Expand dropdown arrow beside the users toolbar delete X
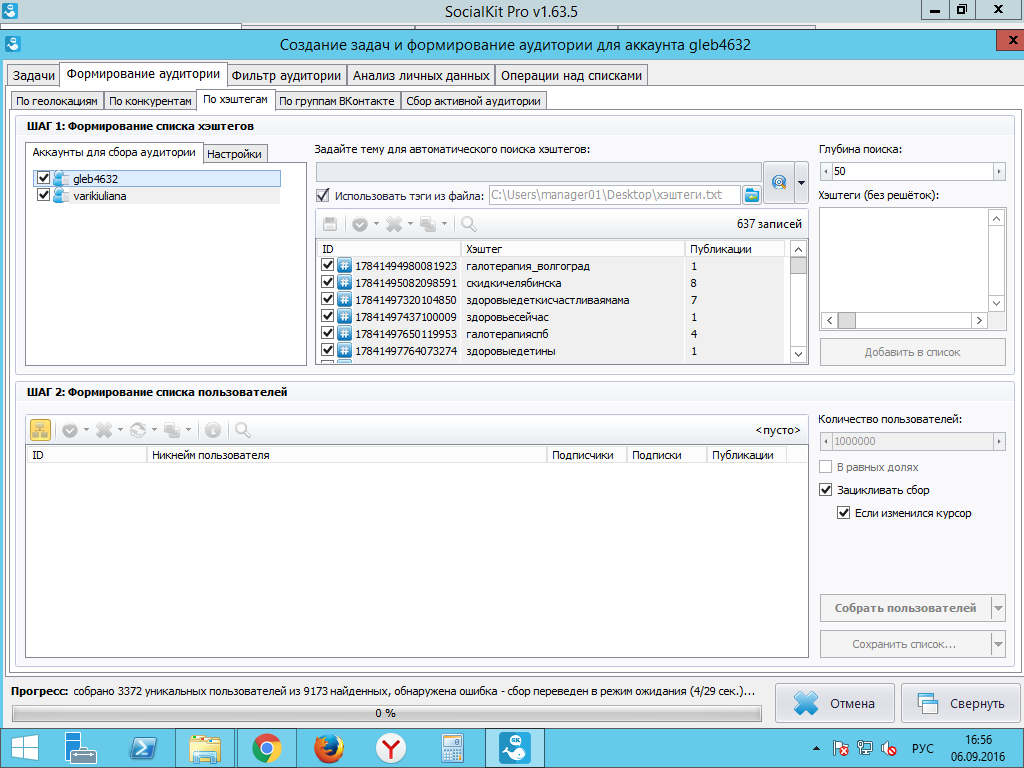The height and width of the screenshot is (768, 1024). (120, 430)
